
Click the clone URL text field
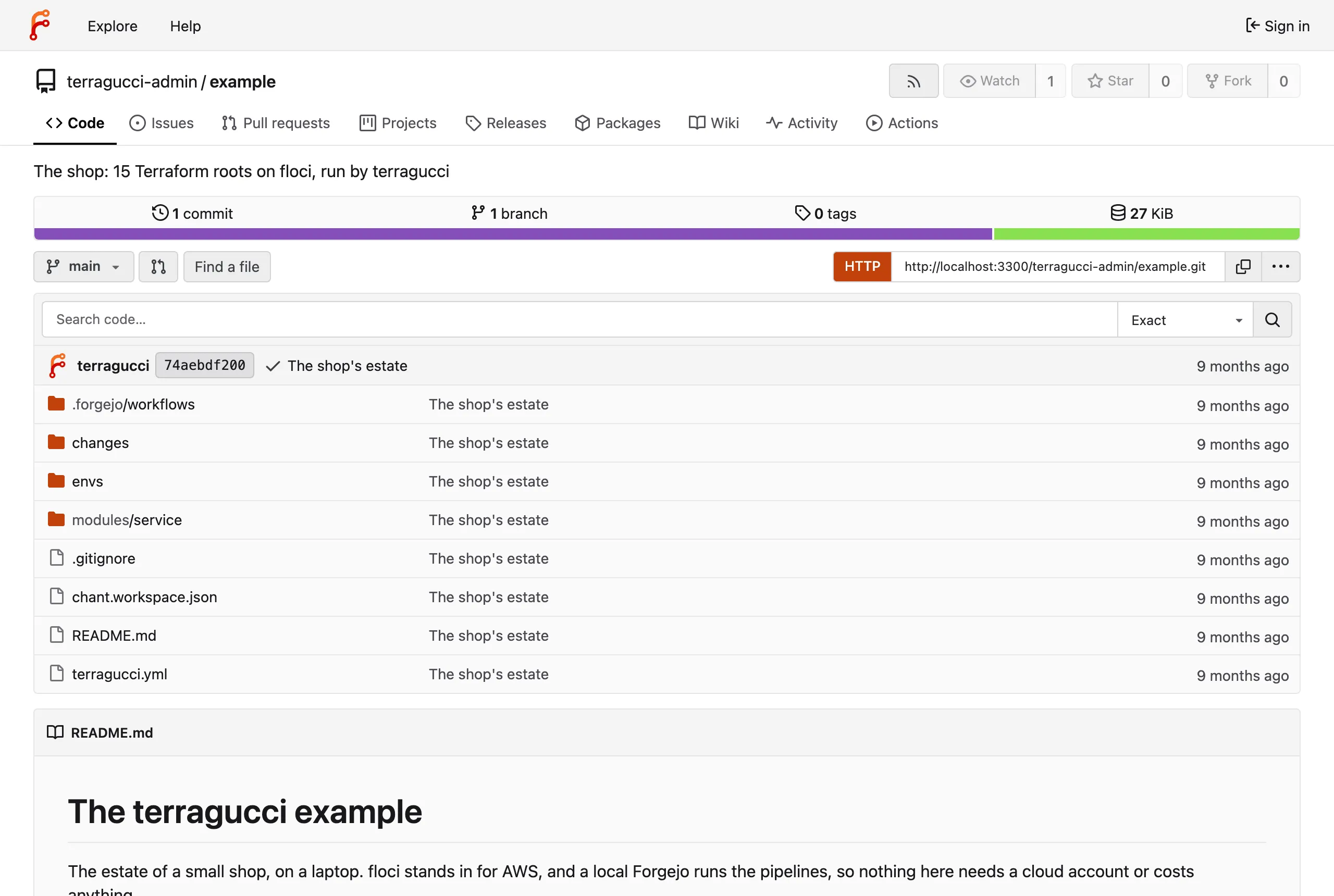tap(1058, 267)
